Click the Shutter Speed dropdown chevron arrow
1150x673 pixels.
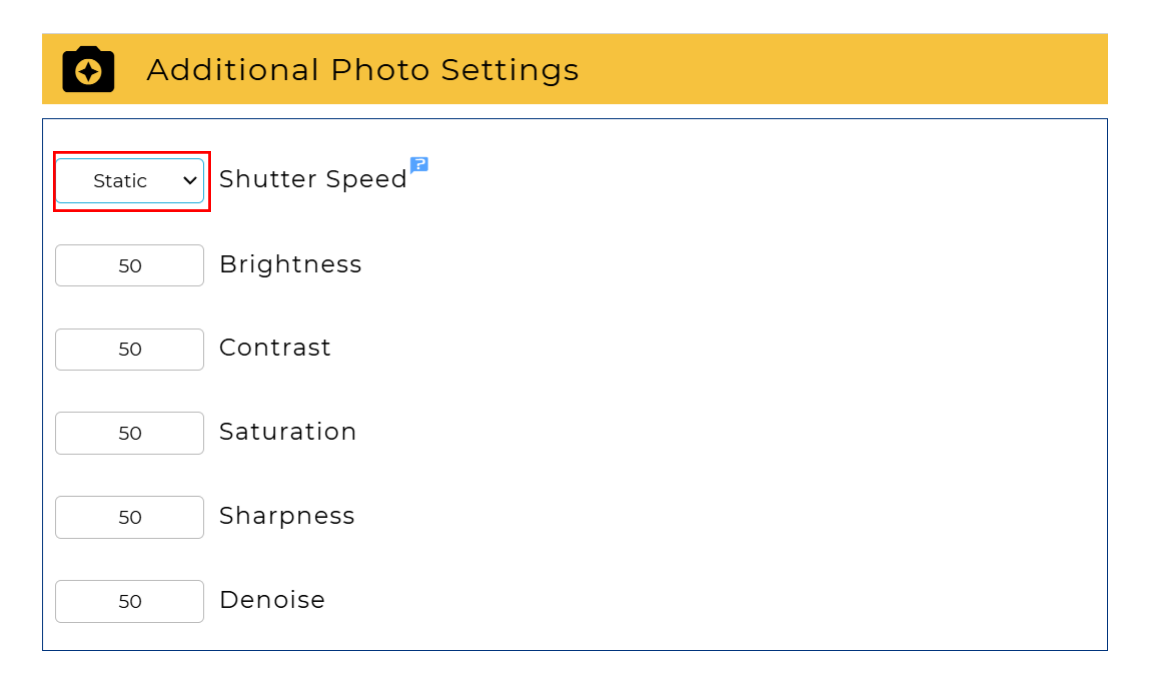(x=190, y=181)
